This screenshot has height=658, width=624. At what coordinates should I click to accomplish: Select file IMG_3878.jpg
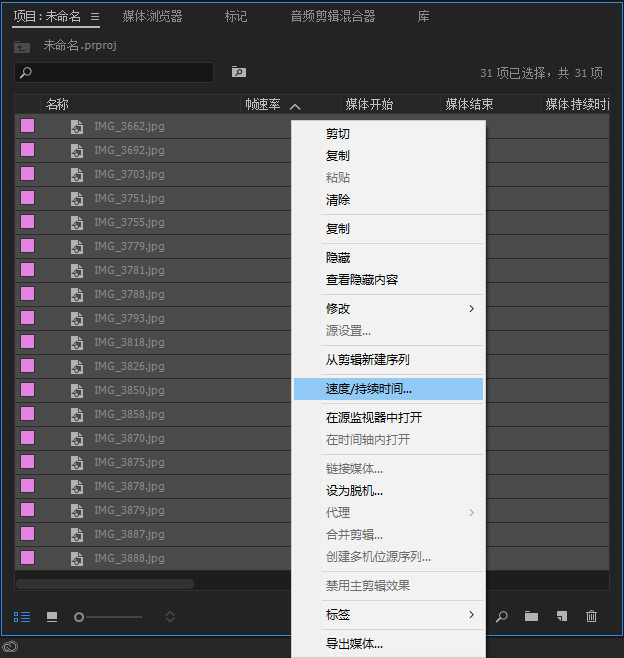tap(129, 486)
